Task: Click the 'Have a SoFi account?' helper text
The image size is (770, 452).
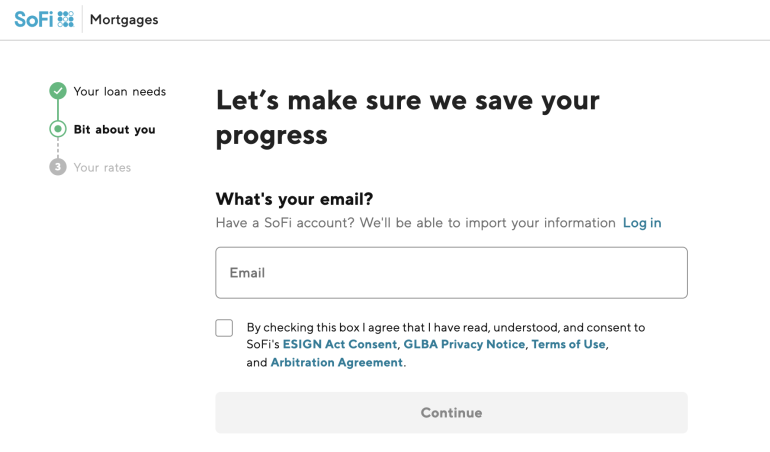Action: point(415,222)
